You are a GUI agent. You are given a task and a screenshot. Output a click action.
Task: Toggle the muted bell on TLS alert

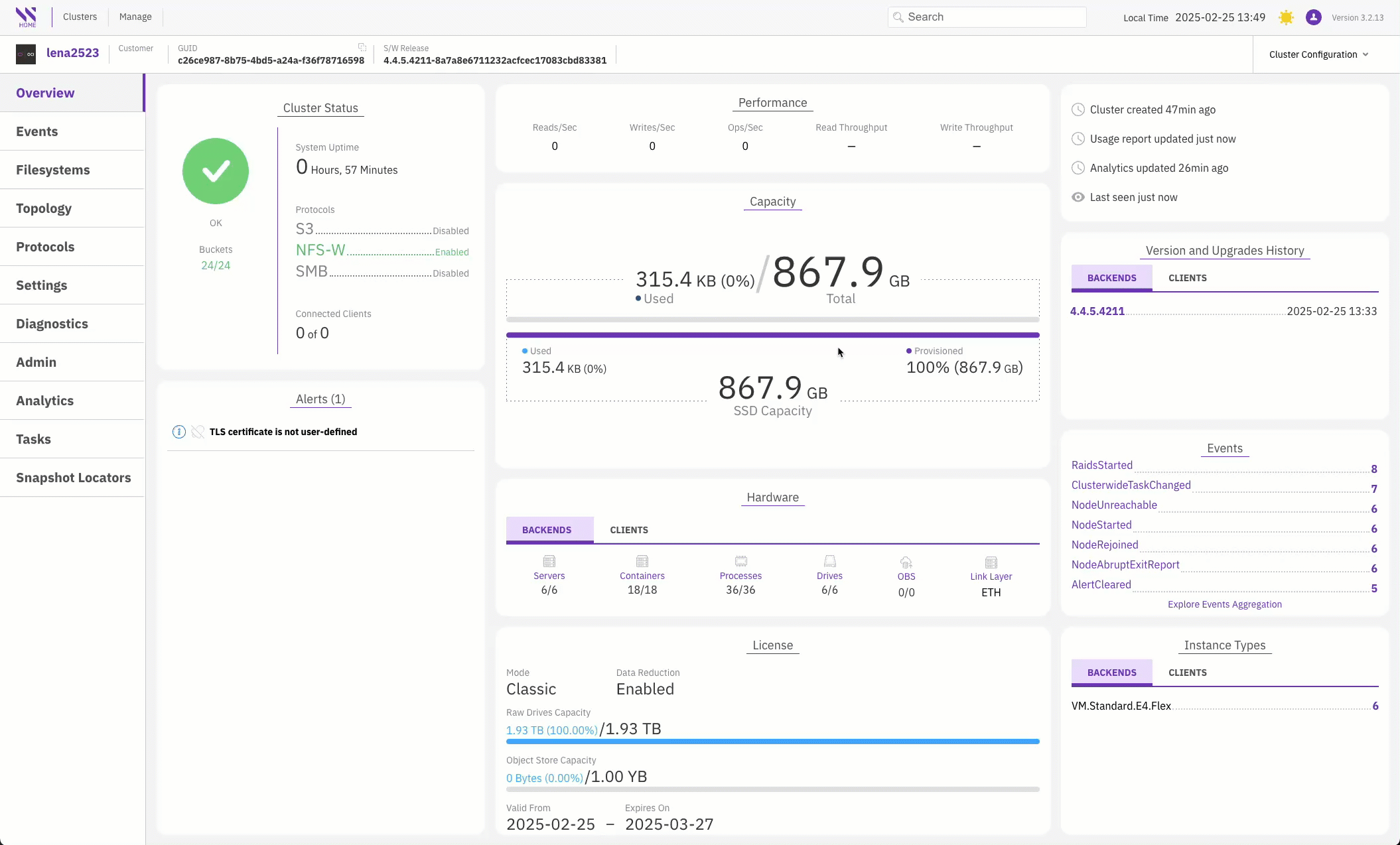point(198,432)
